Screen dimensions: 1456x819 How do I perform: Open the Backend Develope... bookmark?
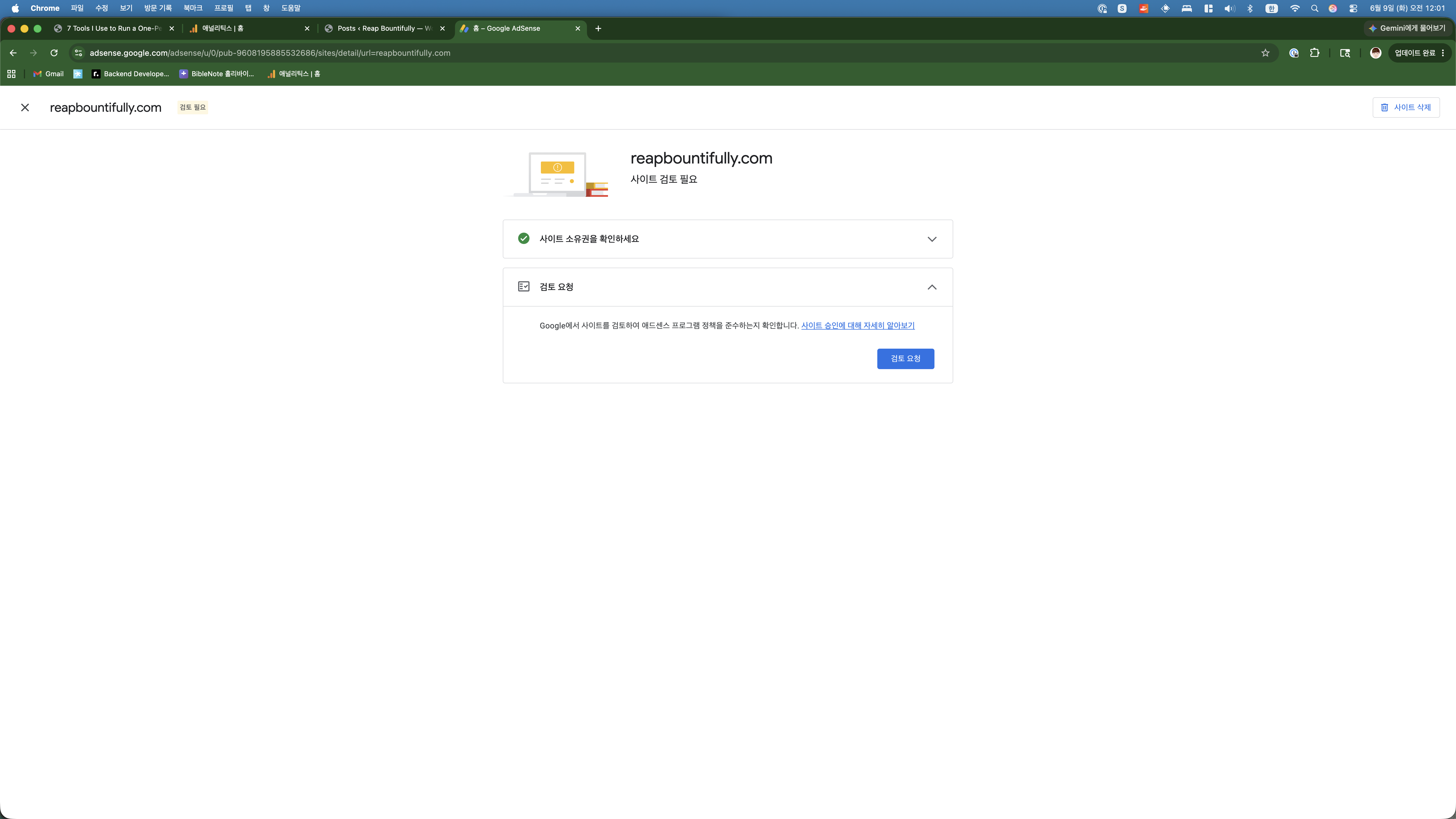pos(131,74)
